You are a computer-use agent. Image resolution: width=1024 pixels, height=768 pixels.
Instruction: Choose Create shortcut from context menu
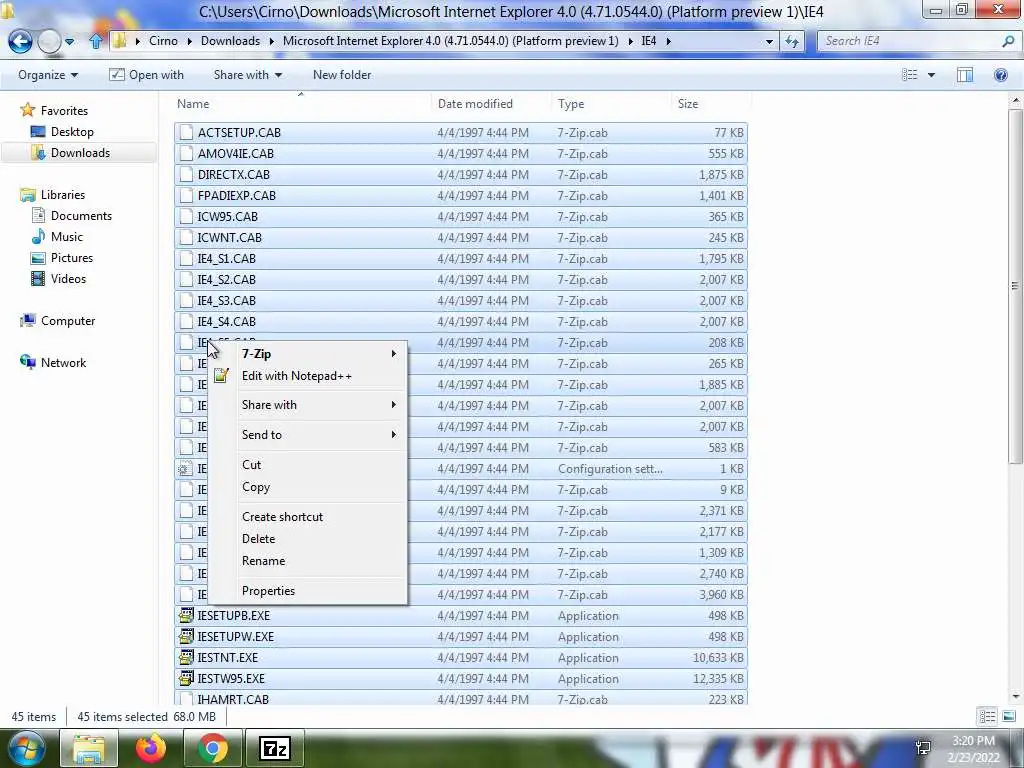pyautogui.click(x=308, y=517)
